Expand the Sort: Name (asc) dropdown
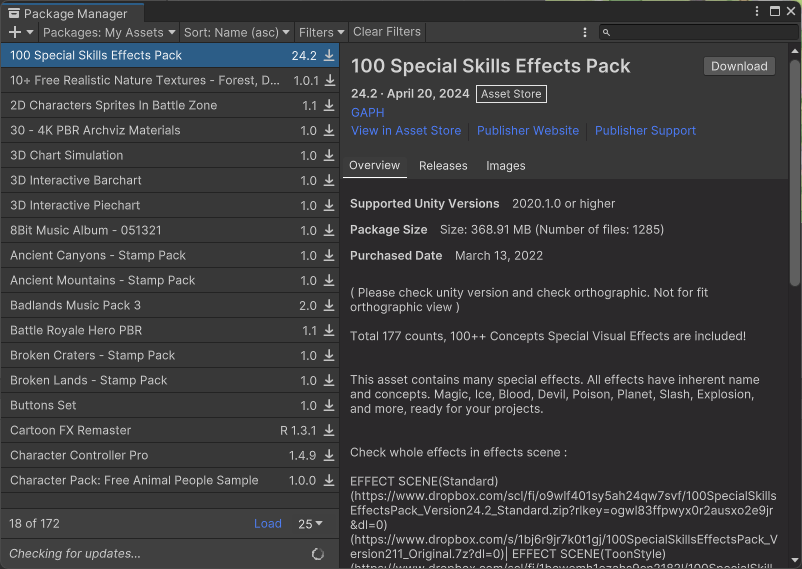Viewport: 802px width, 569px height. pos(236,33)
